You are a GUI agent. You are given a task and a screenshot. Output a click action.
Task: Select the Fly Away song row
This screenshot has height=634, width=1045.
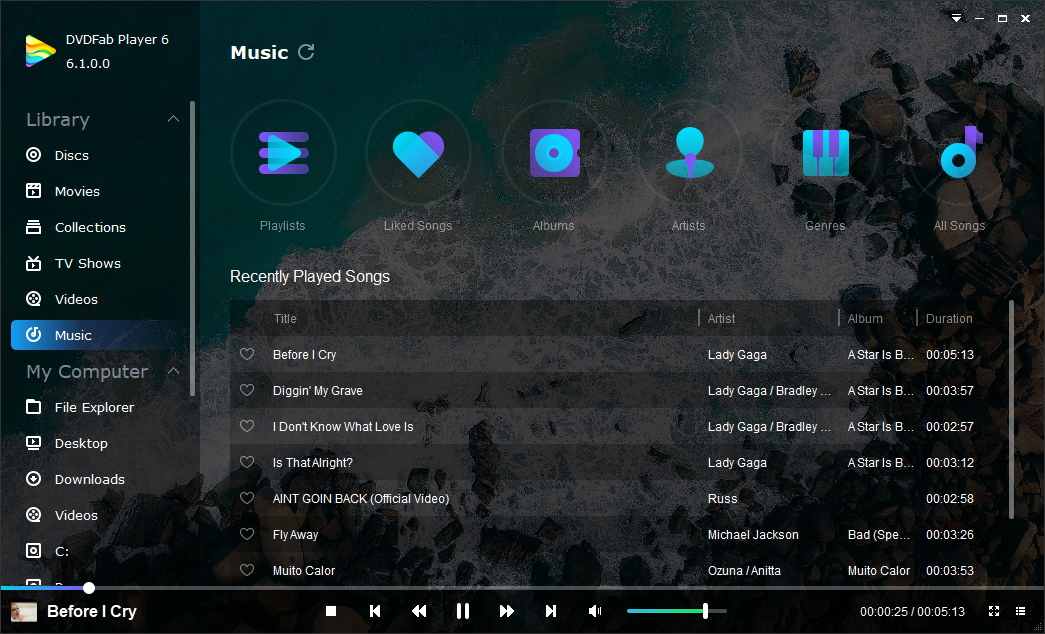point(618,534)
